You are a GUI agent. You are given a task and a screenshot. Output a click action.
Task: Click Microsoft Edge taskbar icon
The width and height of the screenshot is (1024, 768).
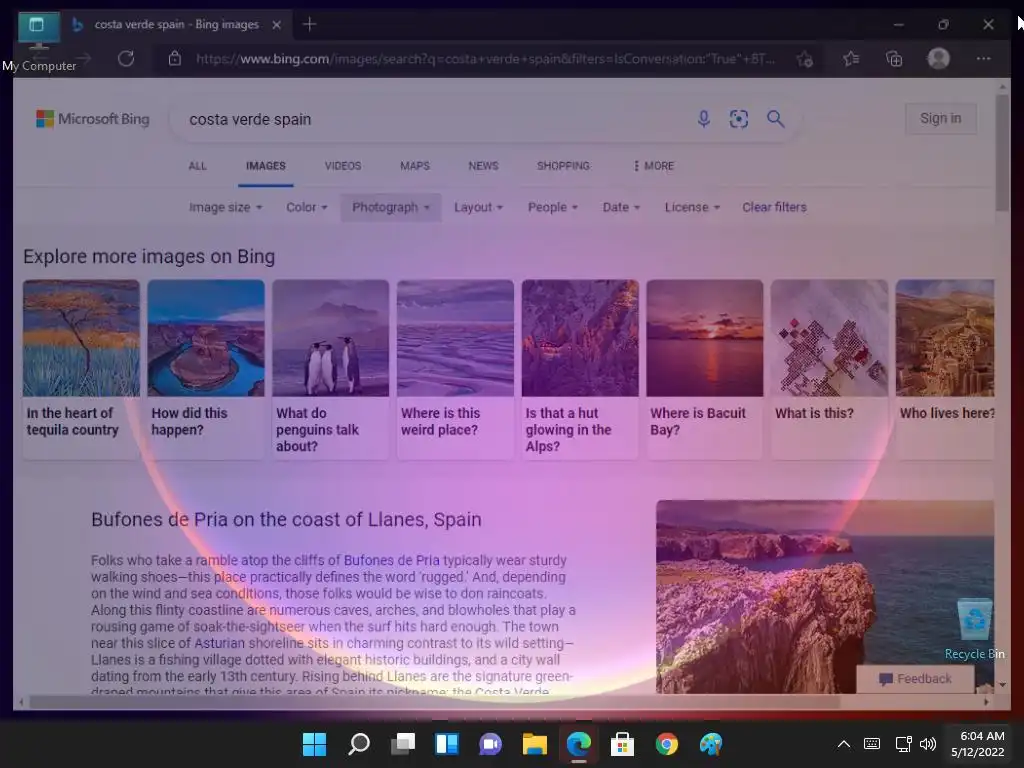click(579, 744)
